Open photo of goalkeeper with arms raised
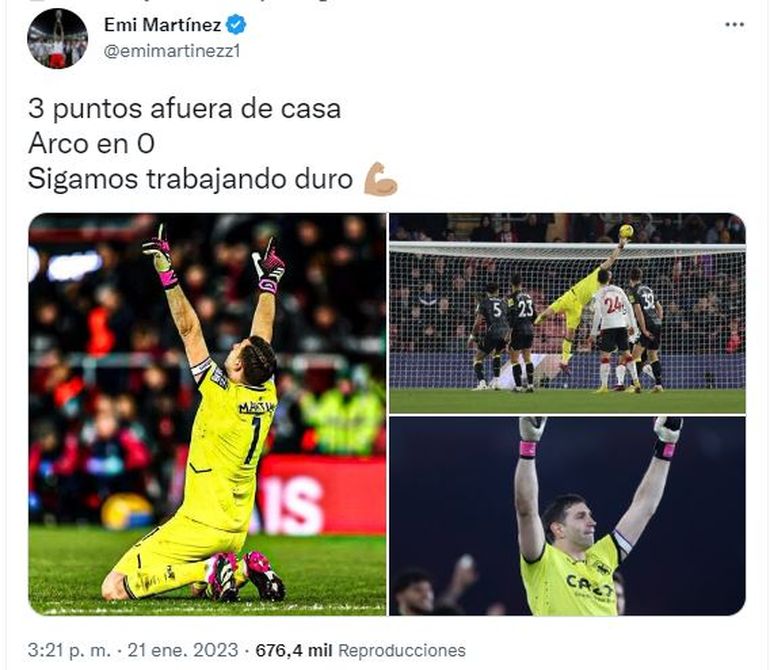This screenshot has width=770, height=670. tap(567, 516)
